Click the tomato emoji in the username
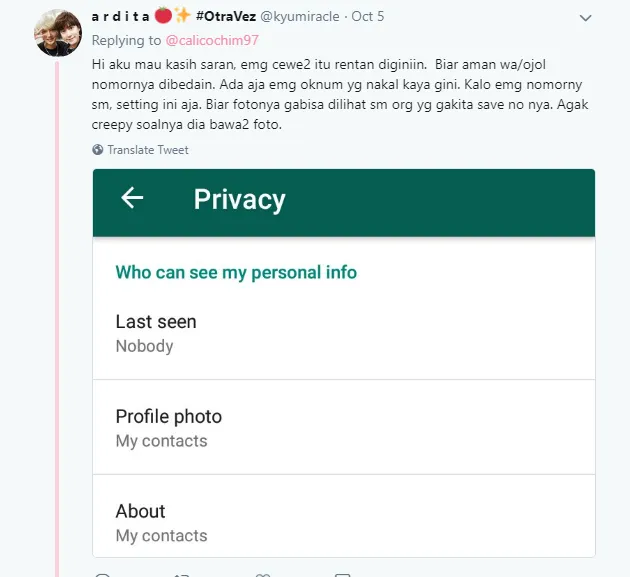The image size is (630, 577). pyautogui.click(x=163, y=16)
